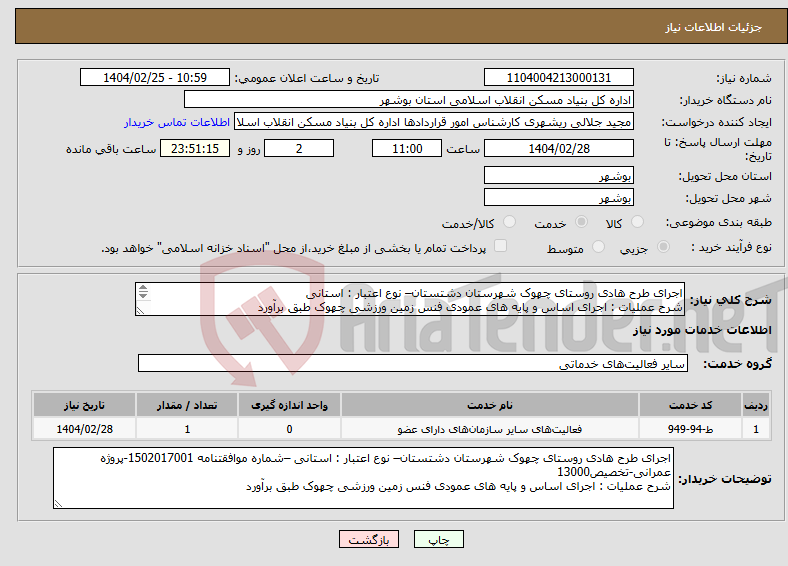Click the service name cell فعالیت‌های سایر سازمان‌های دارای عضو
The image size is (788, 566).
[489, 429]
